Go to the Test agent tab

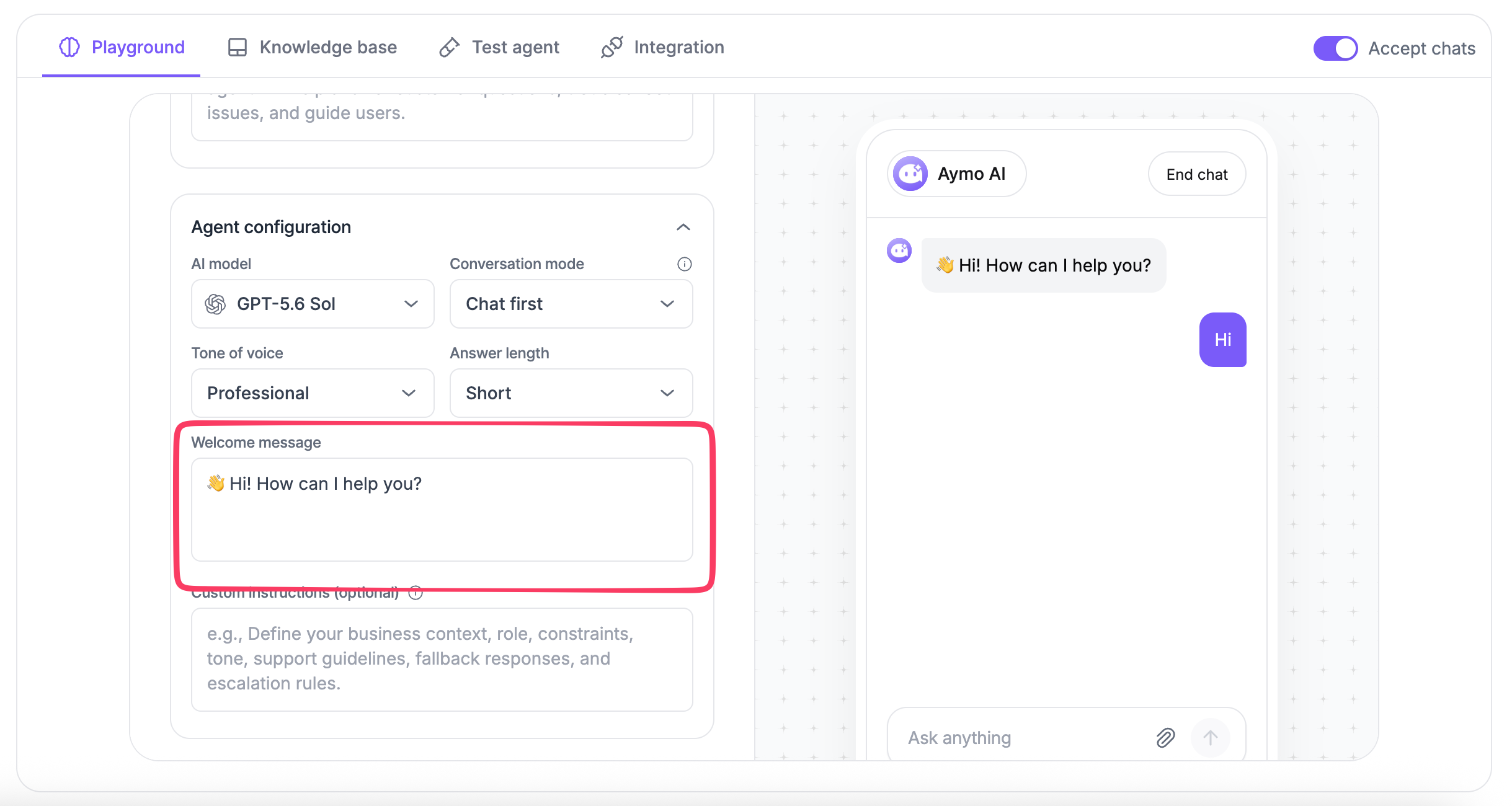pyautogui.click(x=499, y=47)
